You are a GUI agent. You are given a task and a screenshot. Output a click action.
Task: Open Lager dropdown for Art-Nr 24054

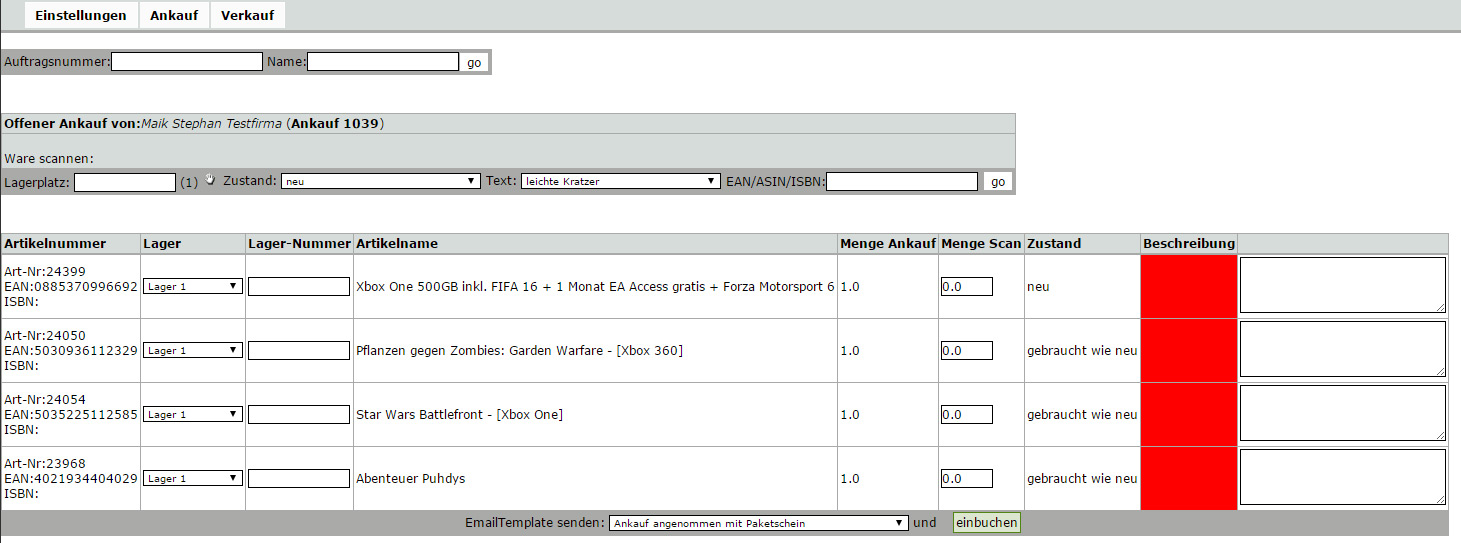[x=193, y=414]
